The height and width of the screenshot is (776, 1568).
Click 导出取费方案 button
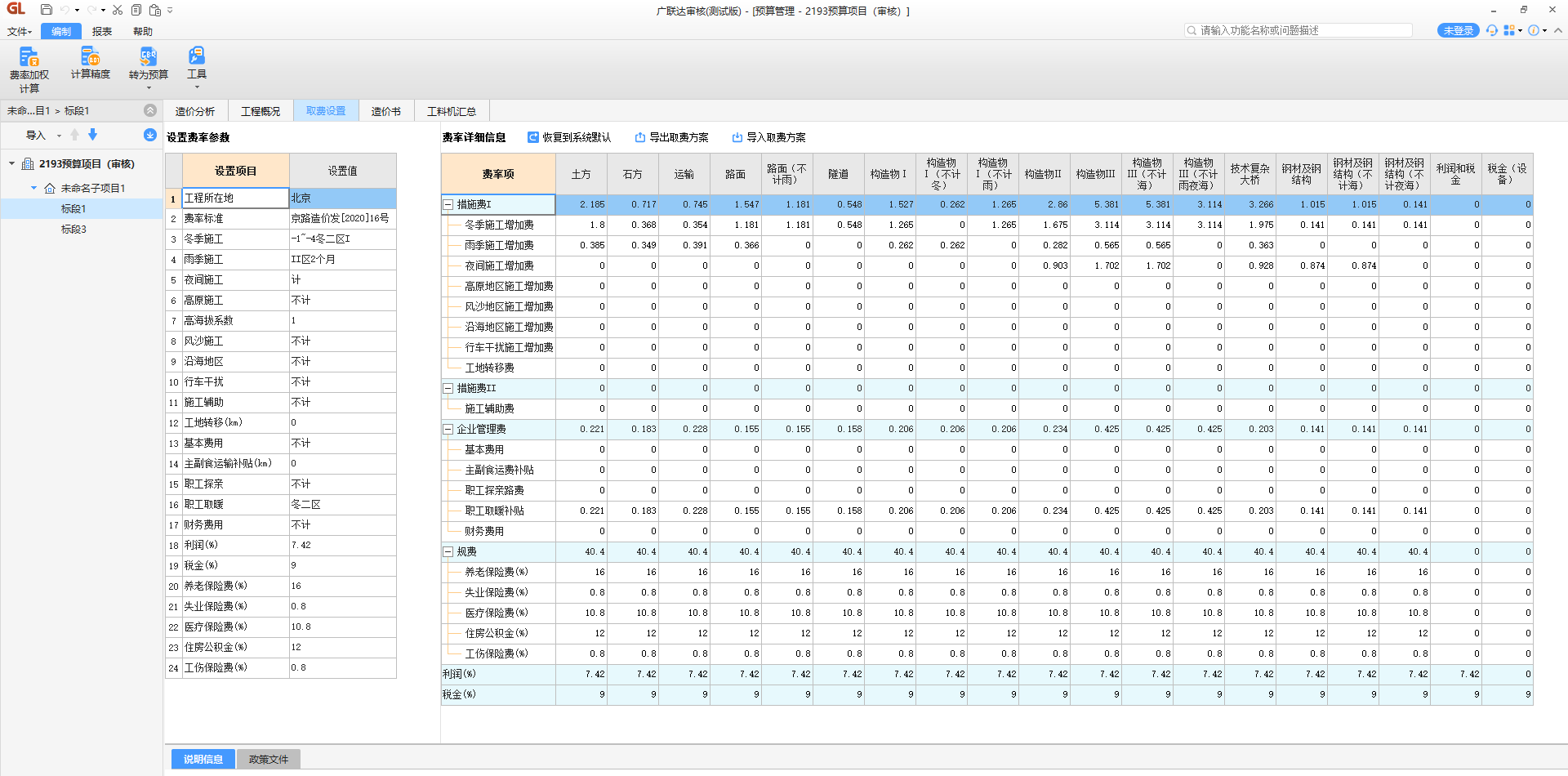672,137
